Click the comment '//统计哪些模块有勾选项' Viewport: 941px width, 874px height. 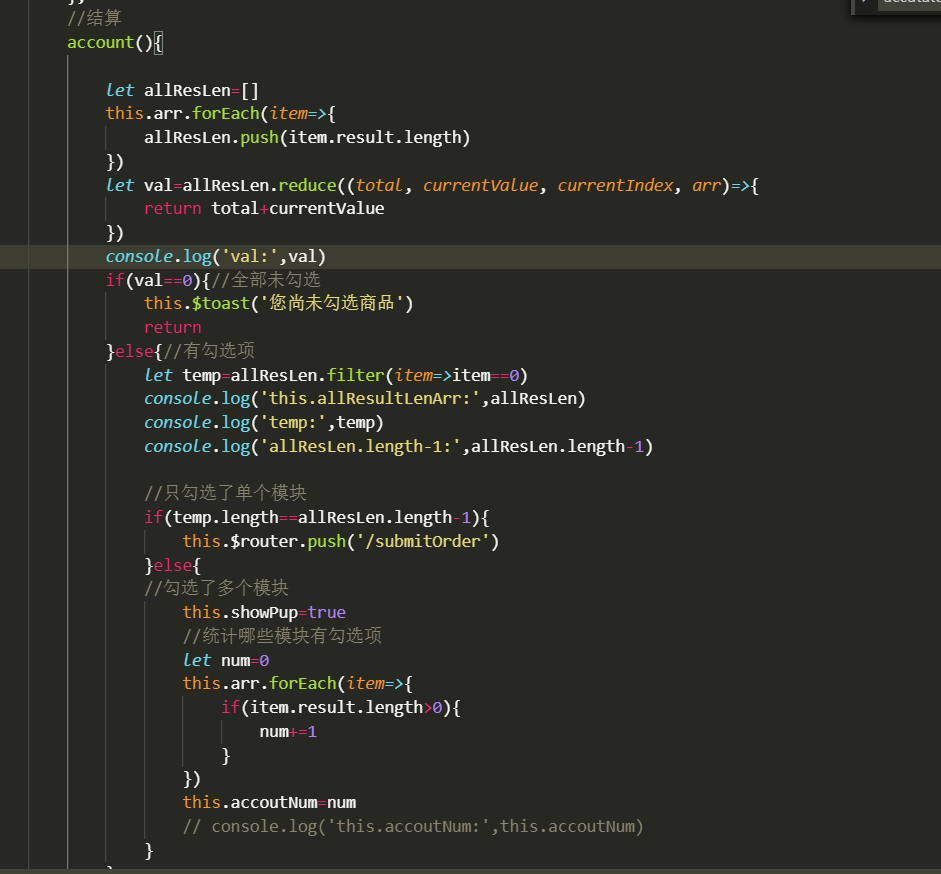tap(282, 636)
